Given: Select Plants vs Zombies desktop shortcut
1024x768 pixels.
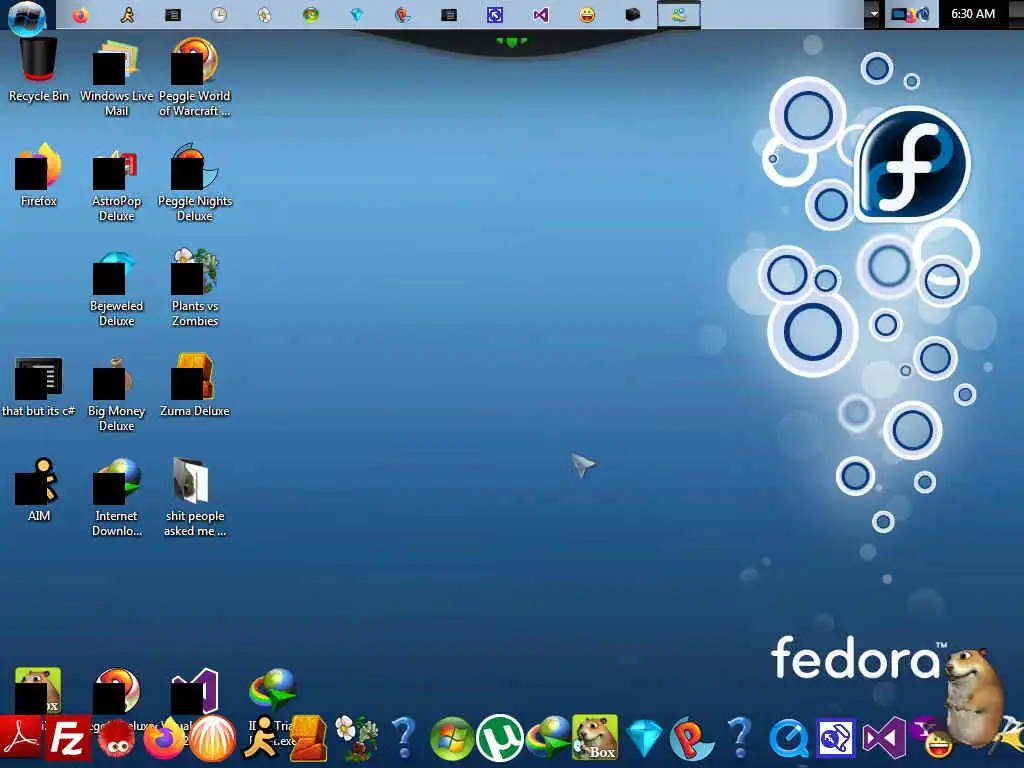Looking at the screenshot, I should [x=195, y=288].
